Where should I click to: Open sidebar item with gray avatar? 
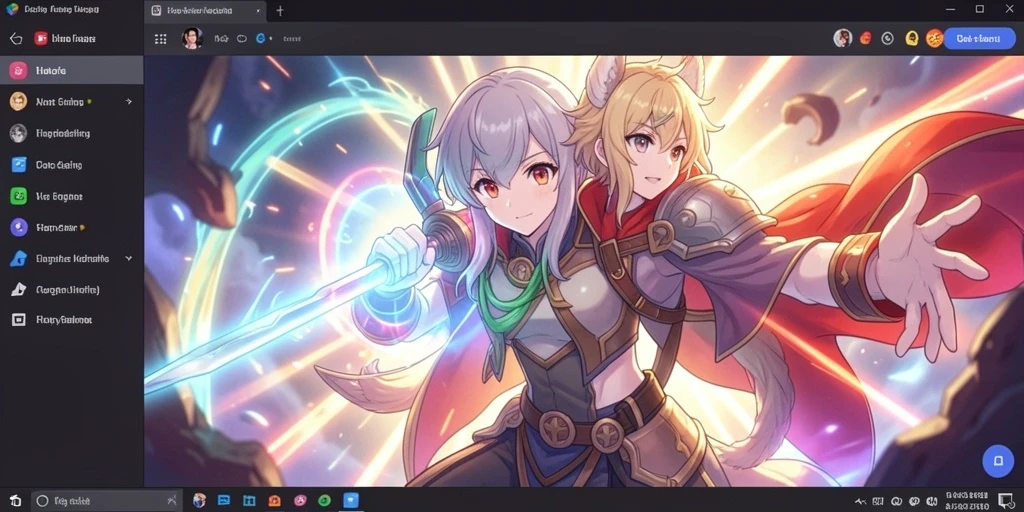[x=72, y=133]
